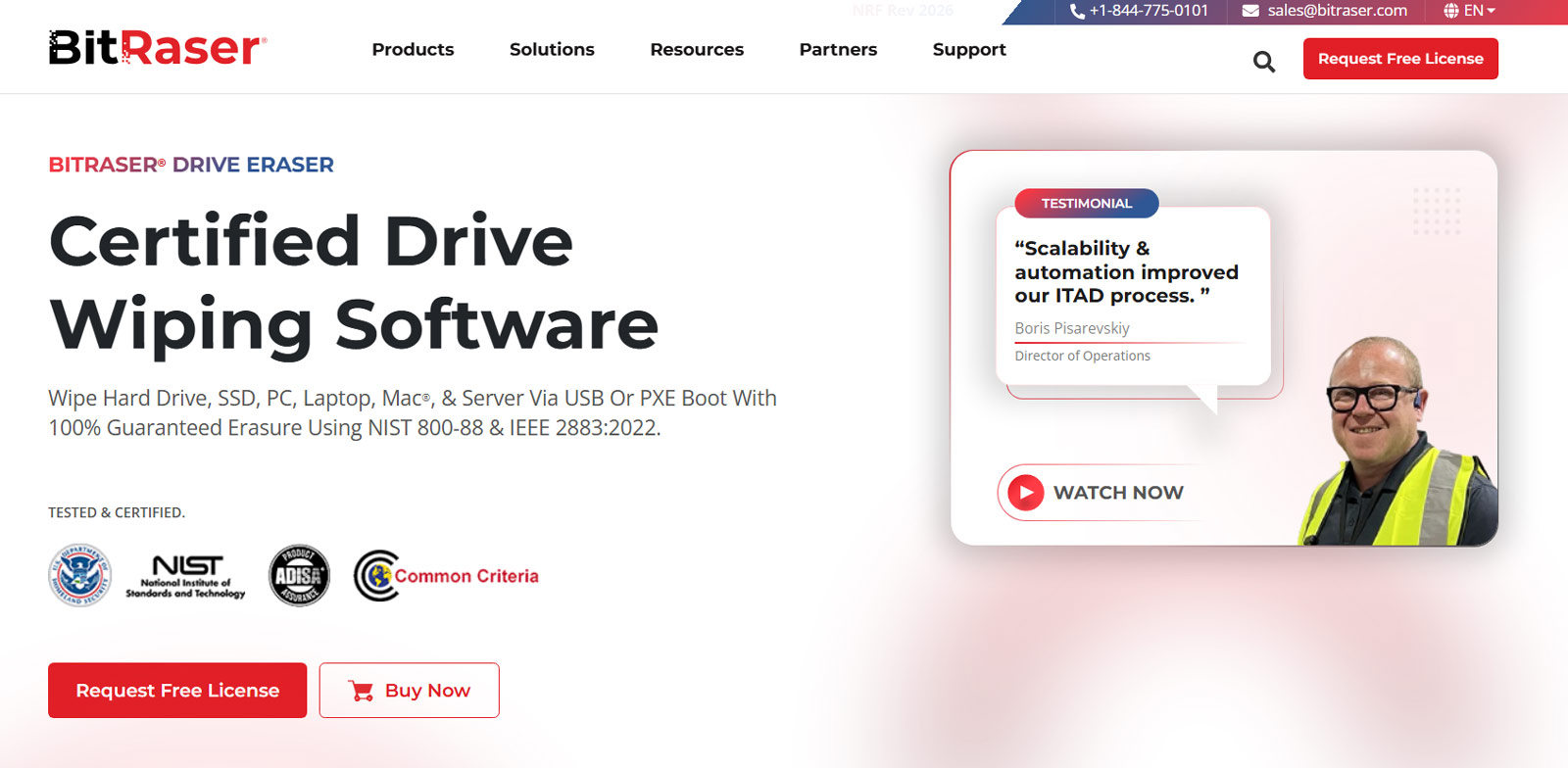Viewport: 1568px width, 768px height.
Task: Click sales@bitraser.com email link
Action: pos(1337,11)
